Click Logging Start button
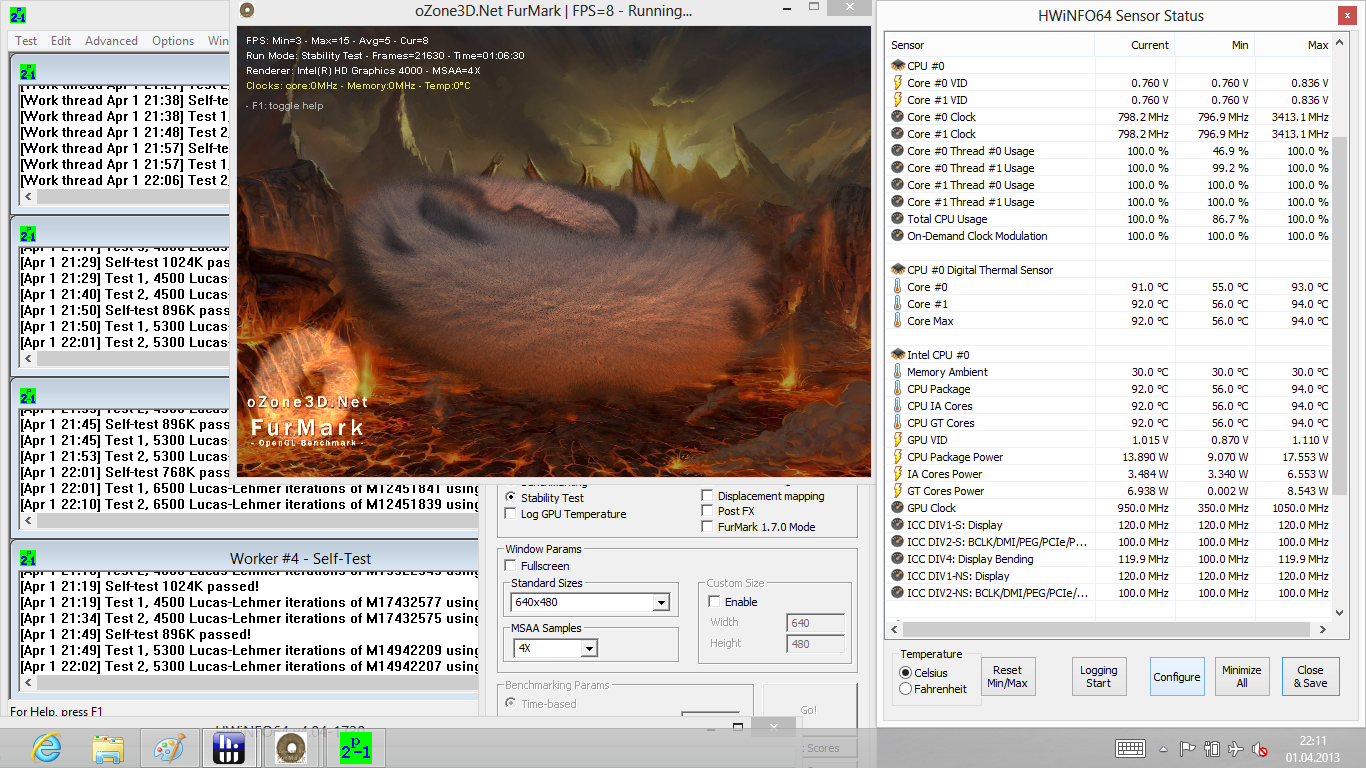The width and height of the screenshot is (1366, 768). pos(1098,677)
